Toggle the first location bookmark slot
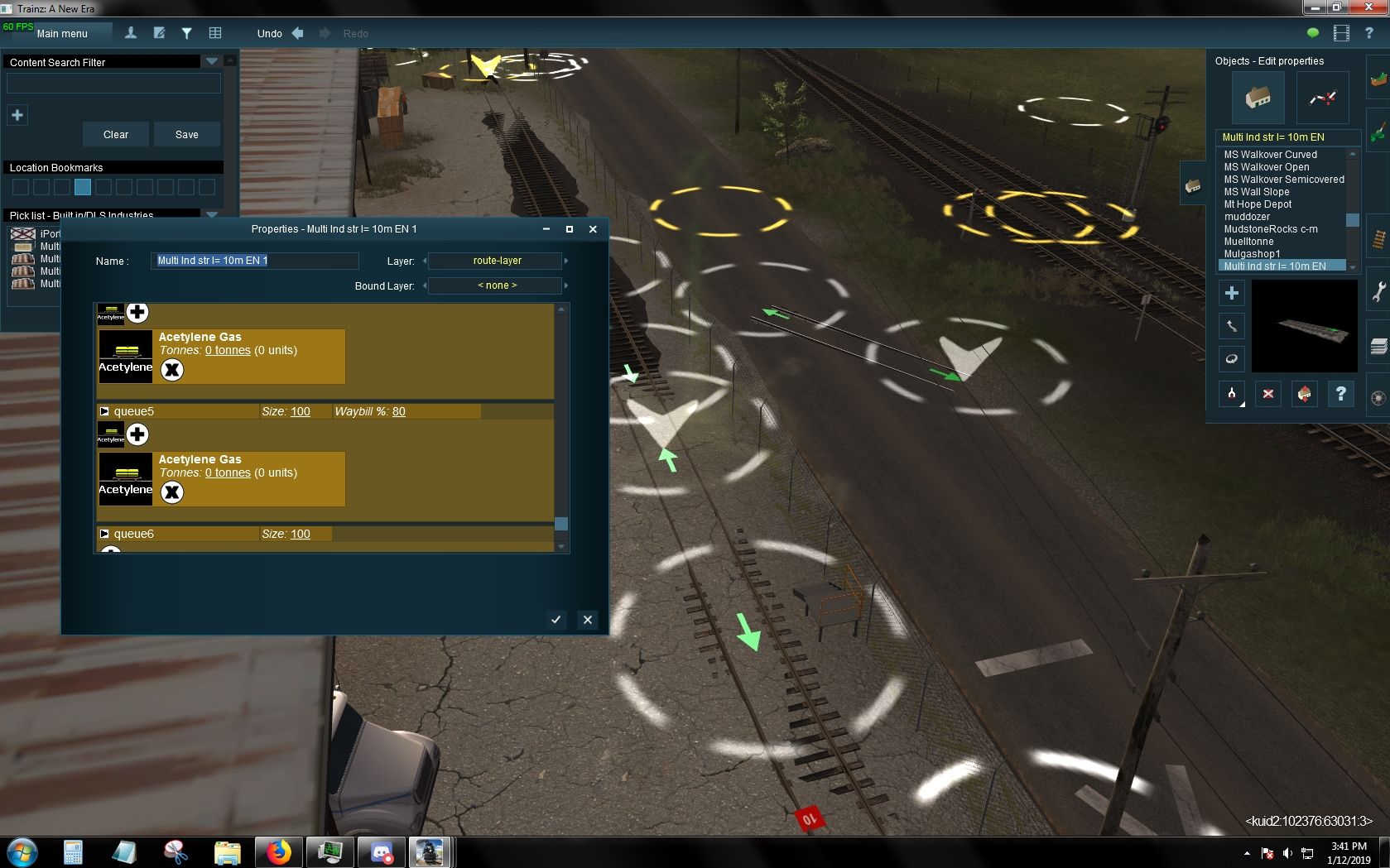Image resolution: width=1390 pixels, height=868 pixels. click(x=21, y=187)
